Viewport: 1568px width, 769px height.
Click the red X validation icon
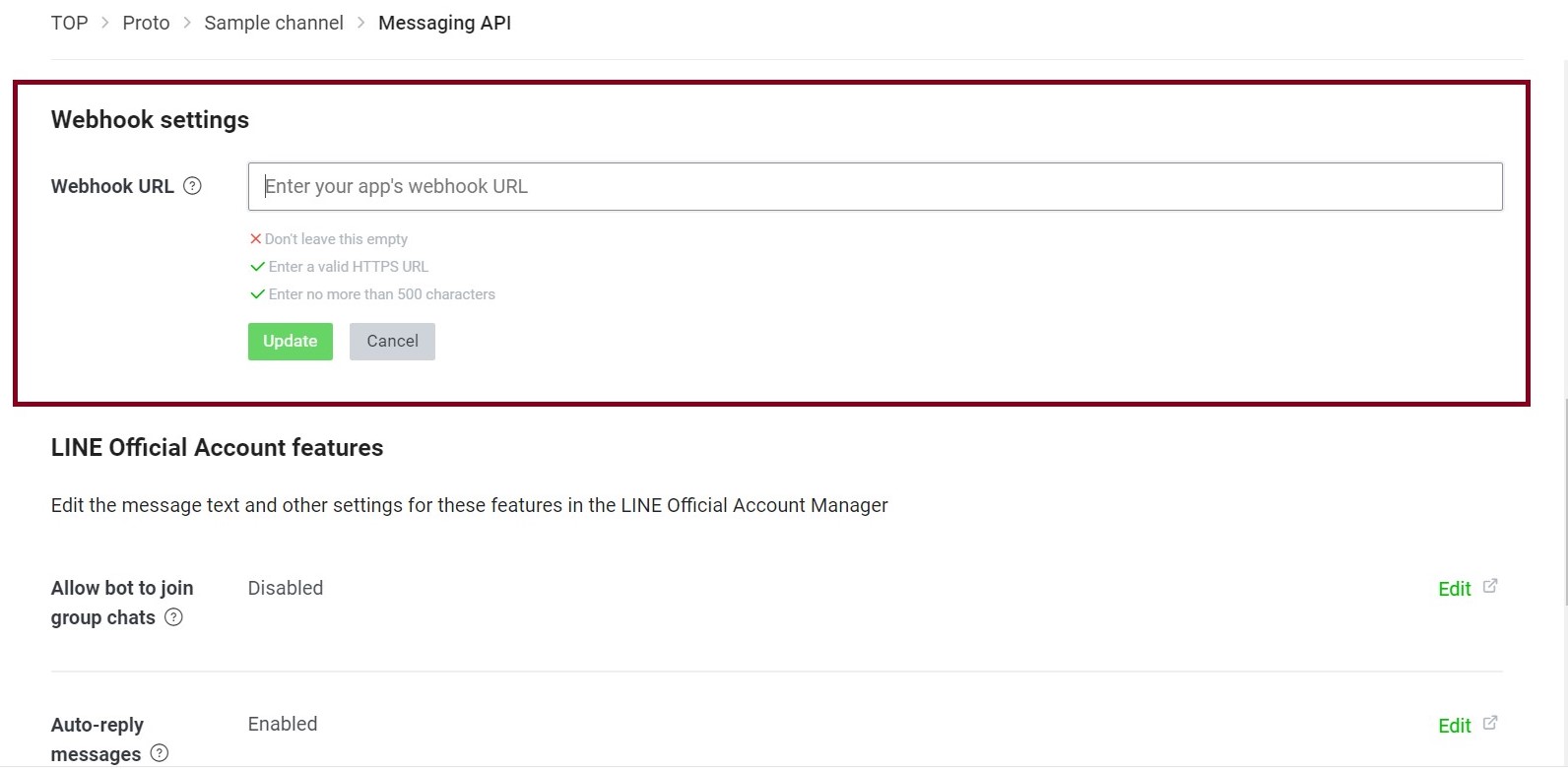pos(255,239)
